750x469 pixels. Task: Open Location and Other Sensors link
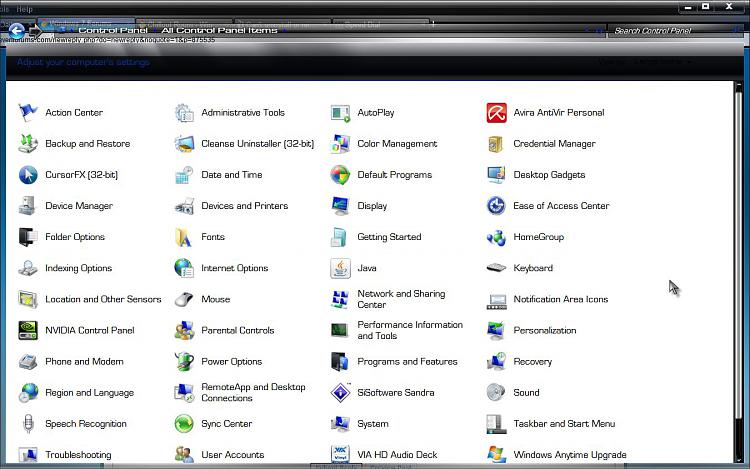103,299
